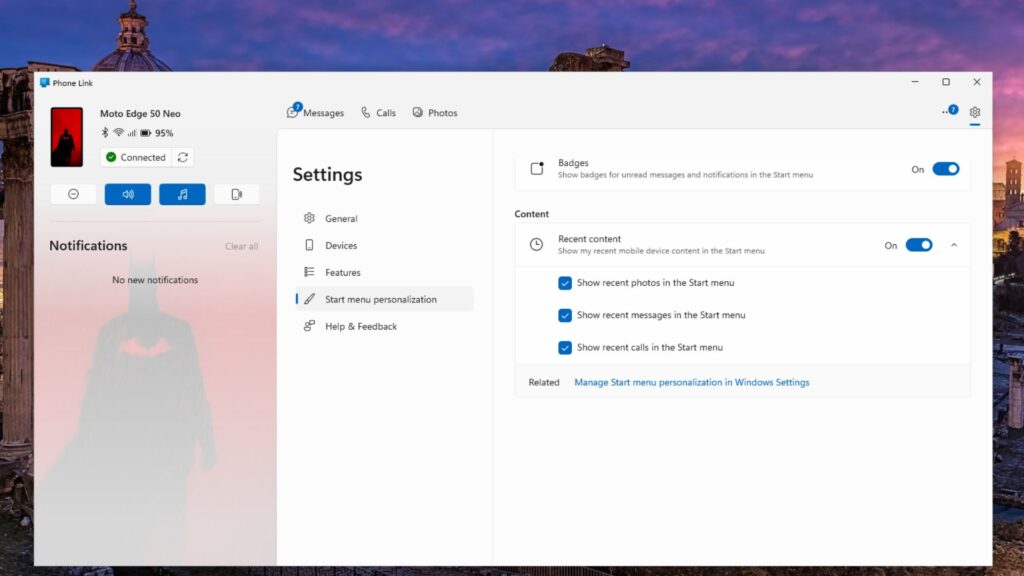Select the Do Not Disturb icon

coord(73,193)
